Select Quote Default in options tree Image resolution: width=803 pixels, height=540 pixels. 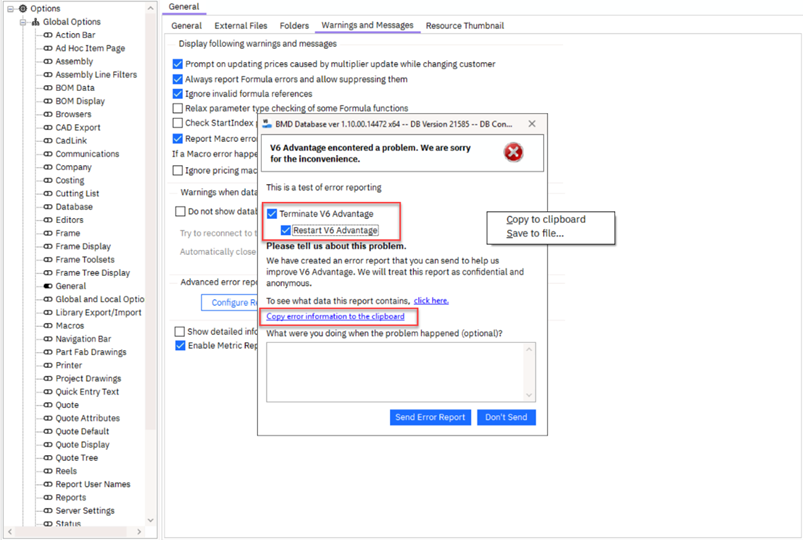(82, 432)
